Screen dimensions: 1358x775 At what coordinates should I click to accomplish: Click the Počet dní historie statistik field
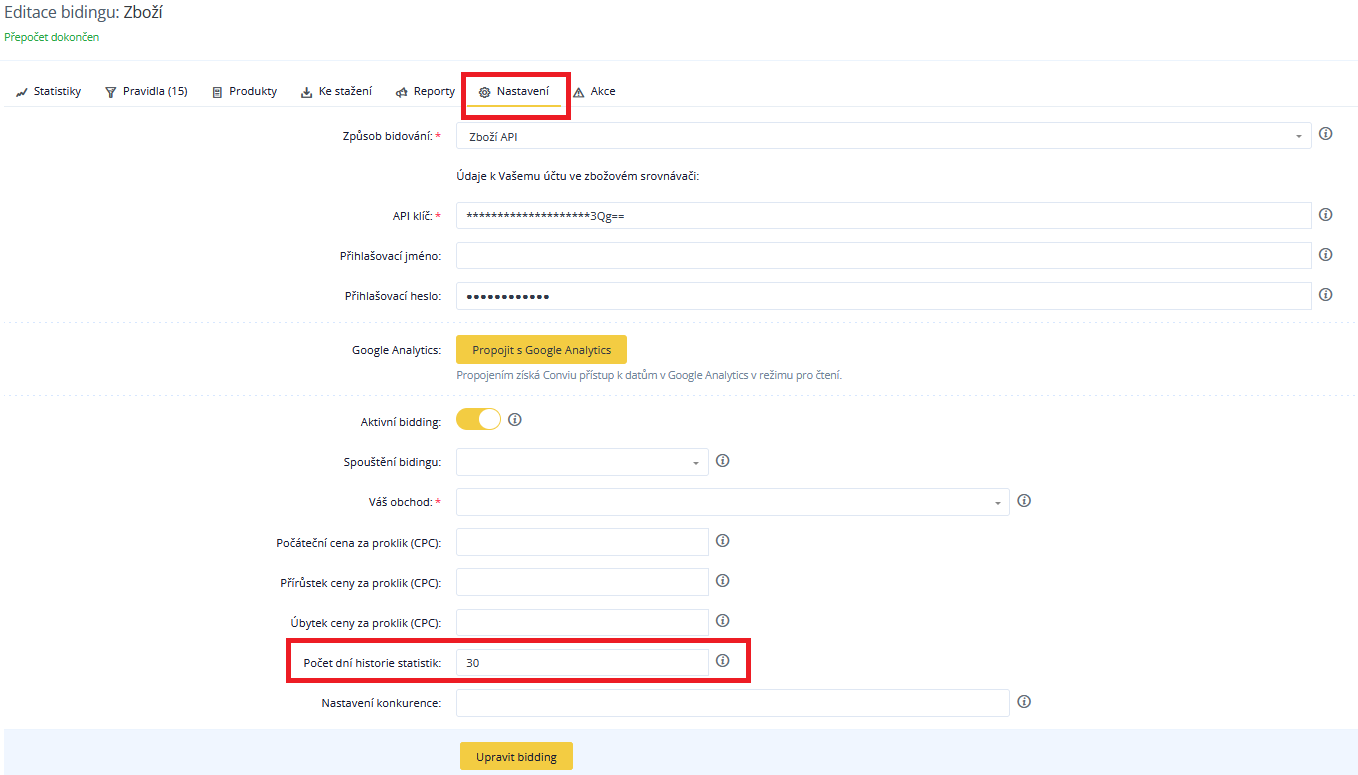tap(582, 662)
